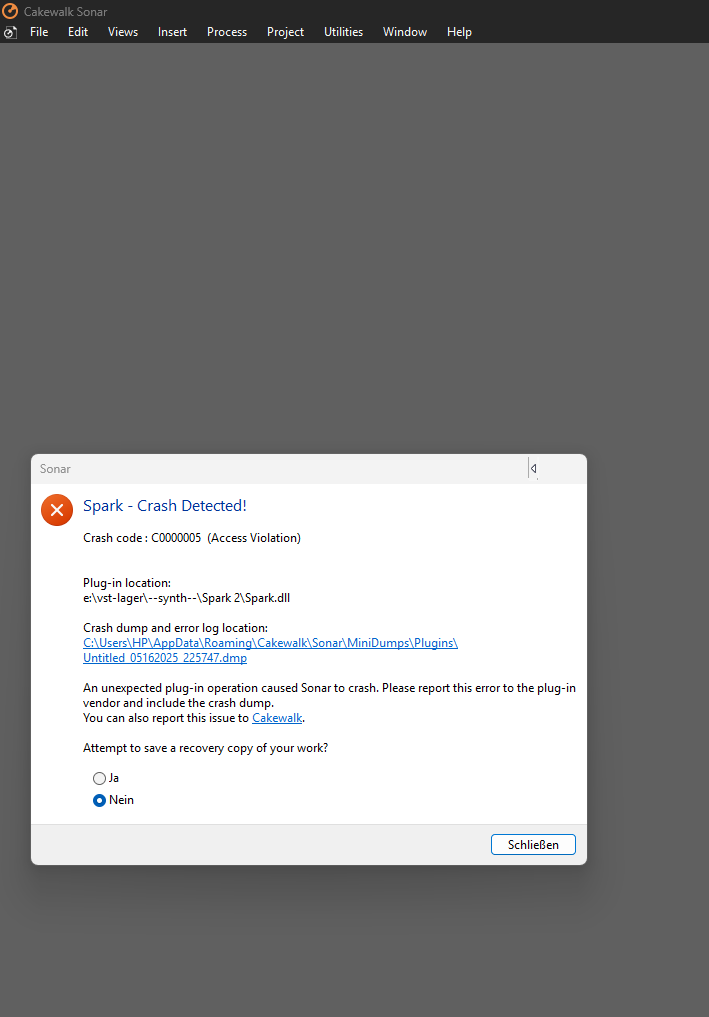Click the crash code C0000005 text
Screen dimensions: 709x1017
point(192,538)
